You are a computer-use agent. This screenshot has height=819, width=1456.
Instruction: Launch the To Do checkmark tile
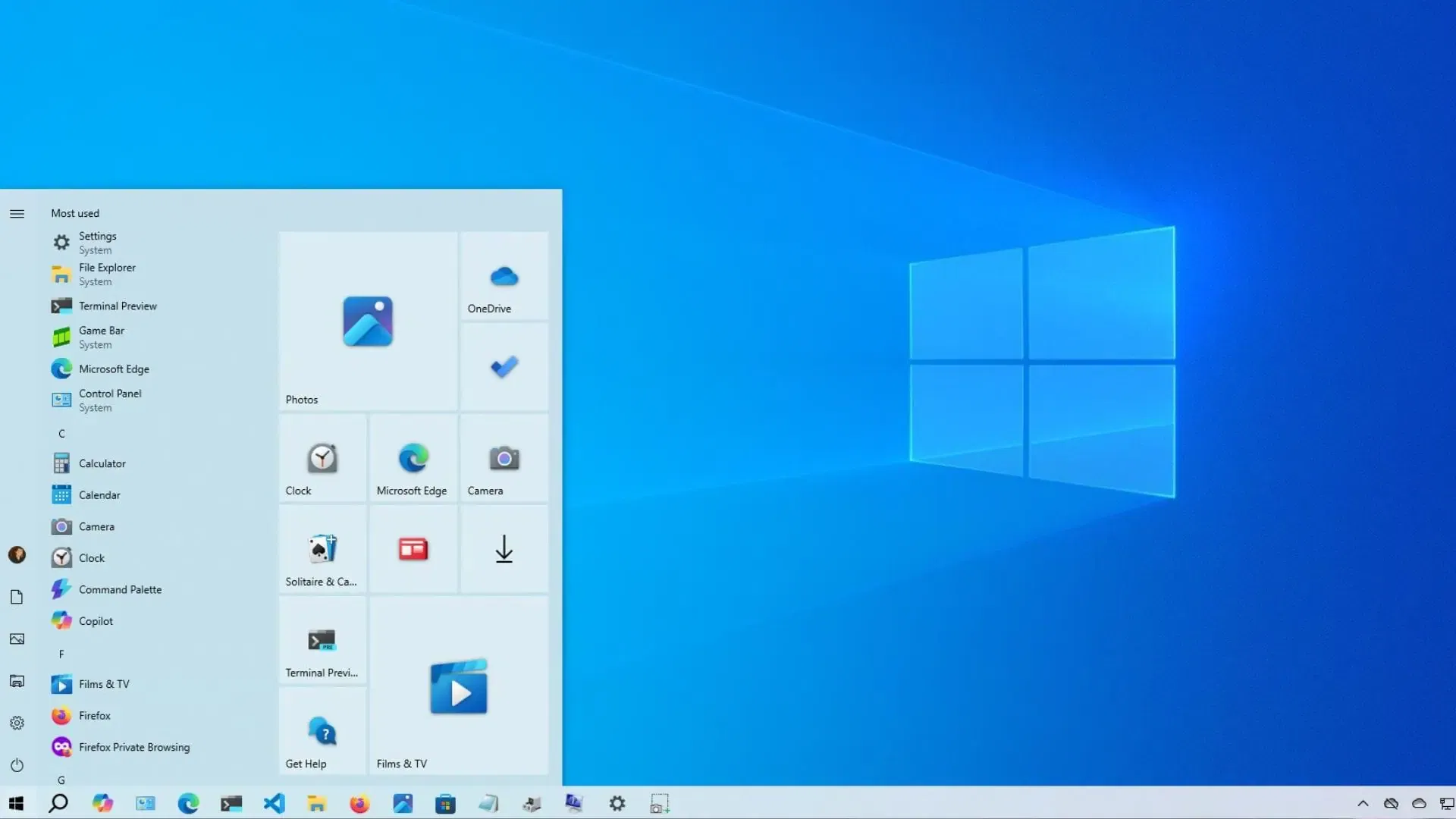[x=504, y=367]
